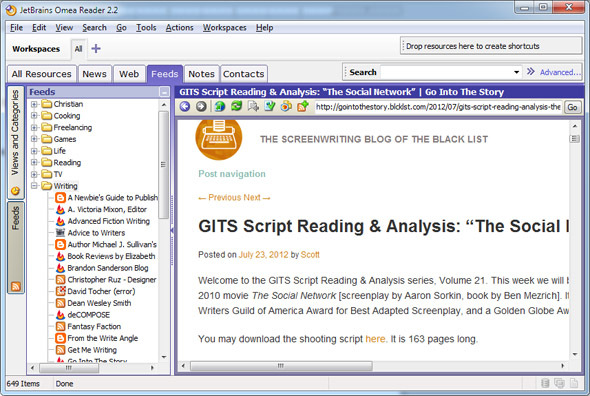Click the browser Back arrow icon
Viewport: 590px width, 396px height.
pos(185,107)
